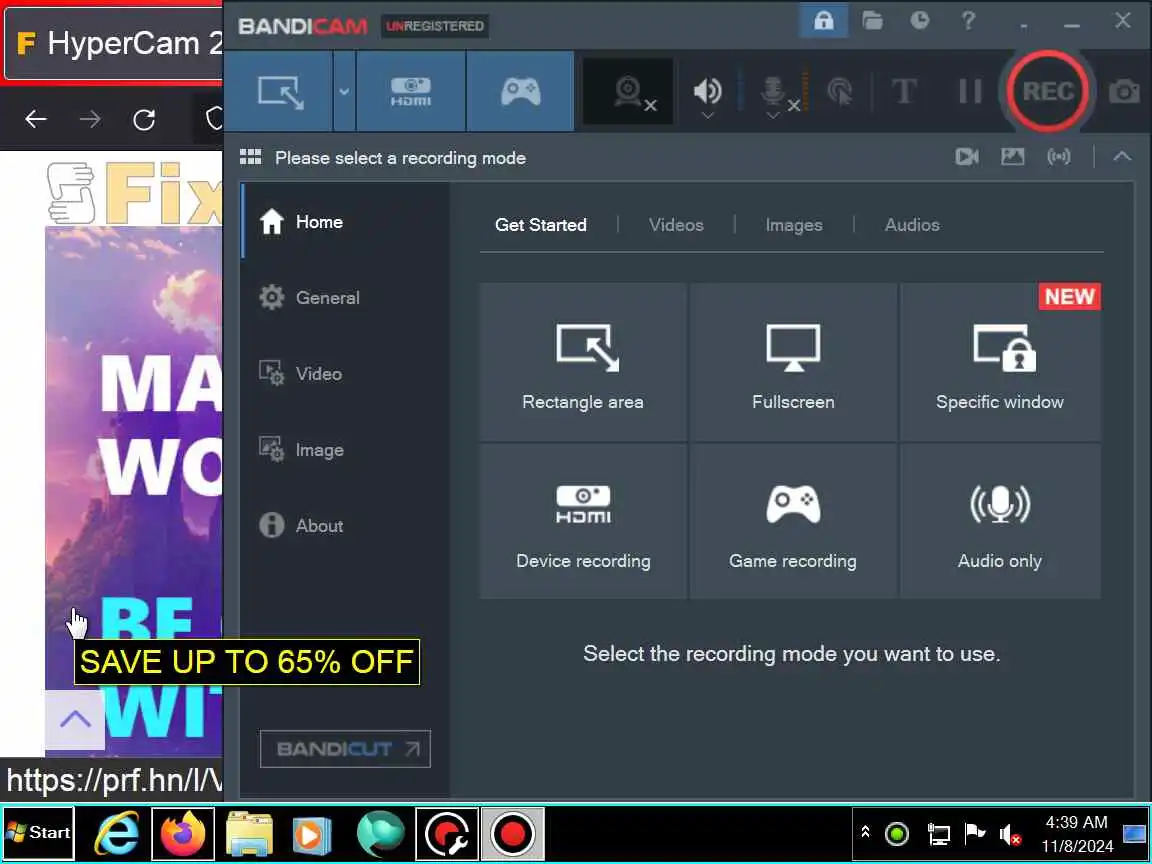Open the About section

tap(346, 525)
